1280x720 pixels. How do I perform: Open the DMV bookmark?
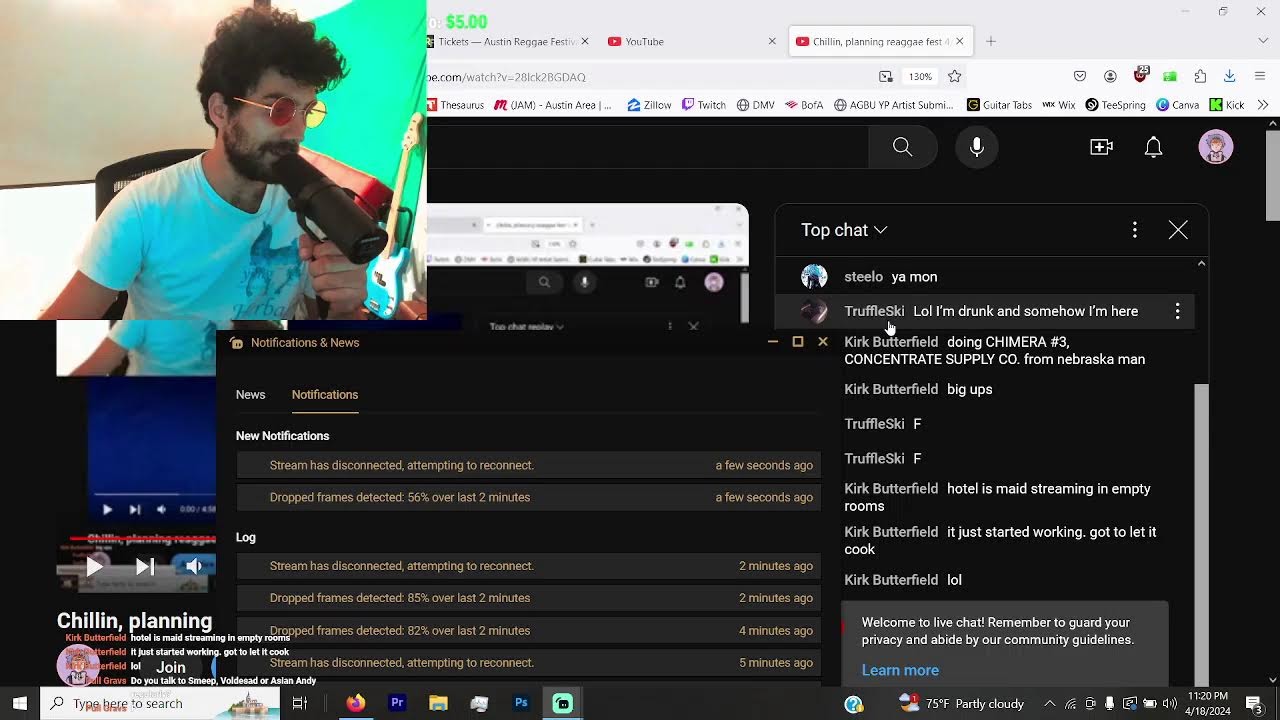tap(756, 104)
